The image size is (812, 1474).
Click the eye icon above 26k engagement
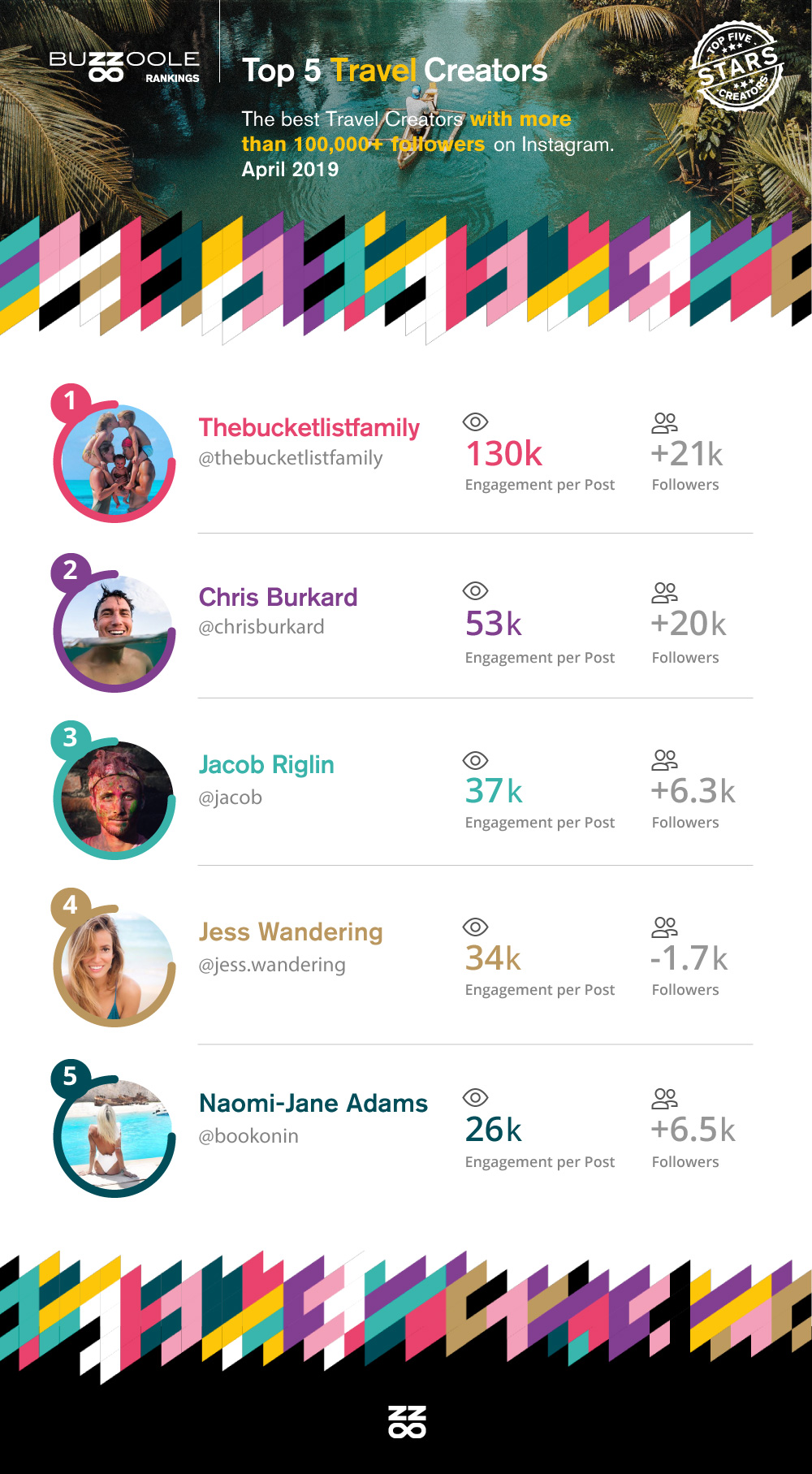coord(475,1098)
